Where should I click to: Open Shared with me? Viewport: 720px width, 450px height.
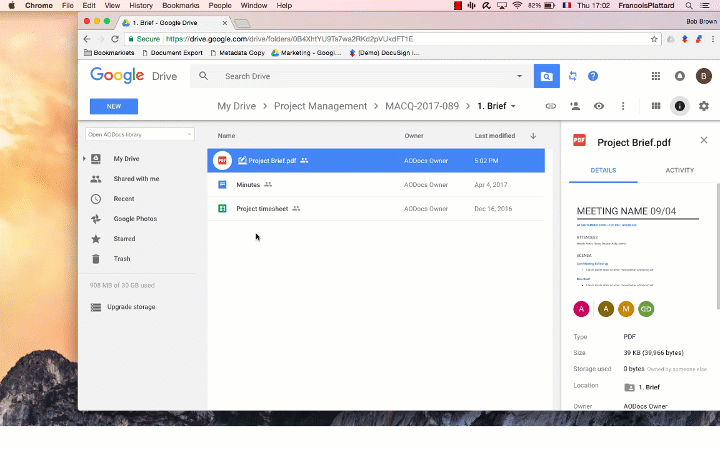click(x=136, y=179)
